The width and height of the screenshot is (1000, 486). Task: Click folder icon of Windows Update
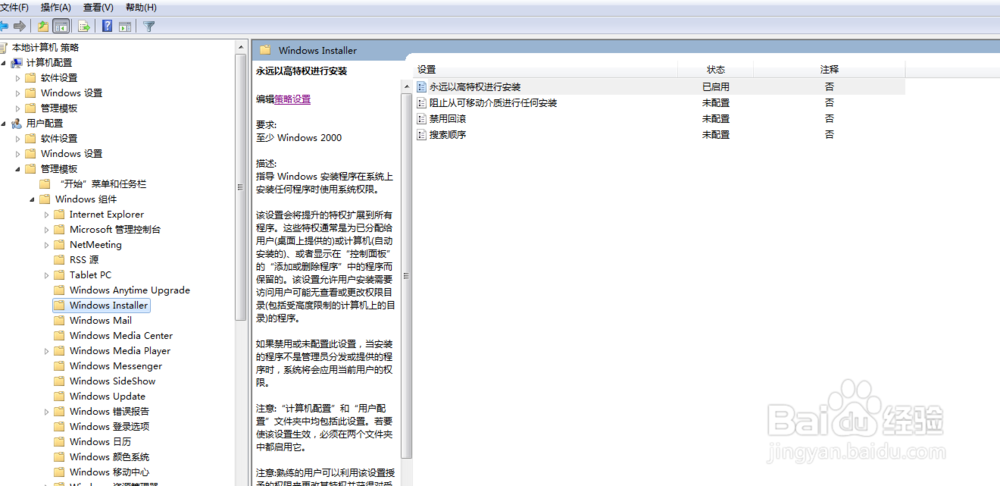[x=59, y=396]
